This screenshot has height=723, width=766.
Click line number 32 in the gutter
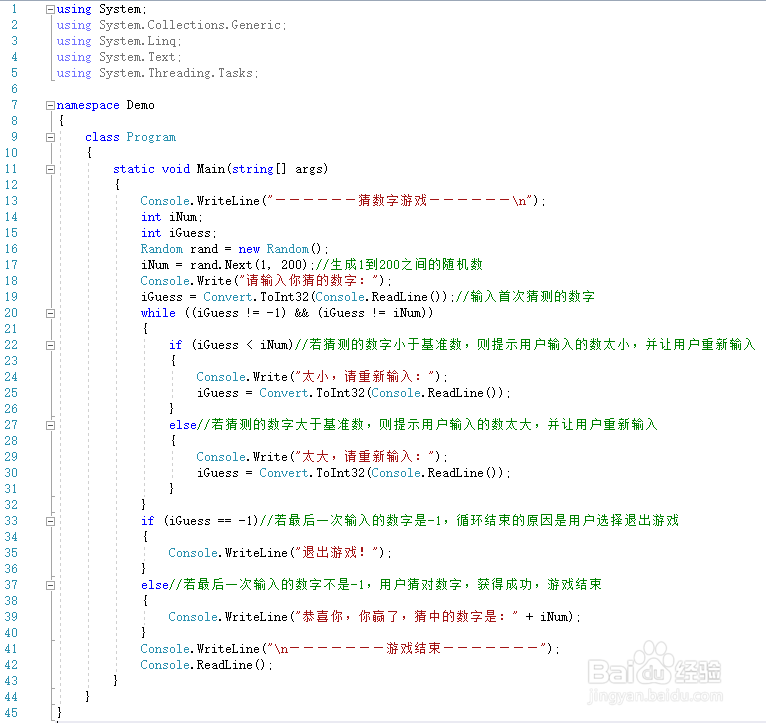click(11, 505)
